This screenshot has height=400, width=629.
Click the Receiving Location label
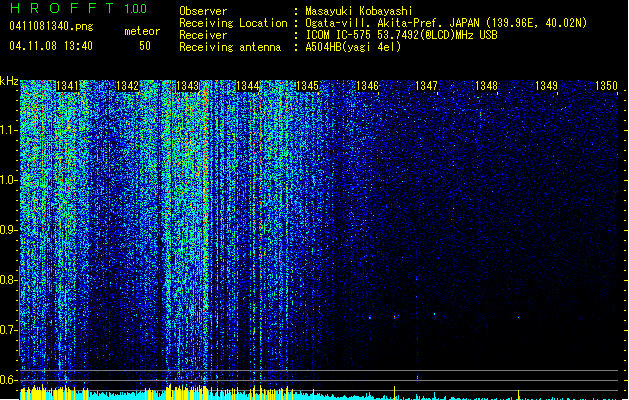point(233,23)
